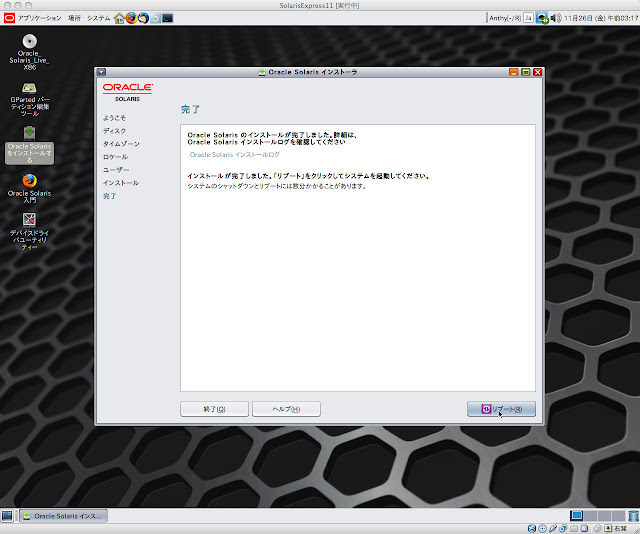Click the Oracle logo in the top panel
640x534 pixels.
[x=9, y=18]
